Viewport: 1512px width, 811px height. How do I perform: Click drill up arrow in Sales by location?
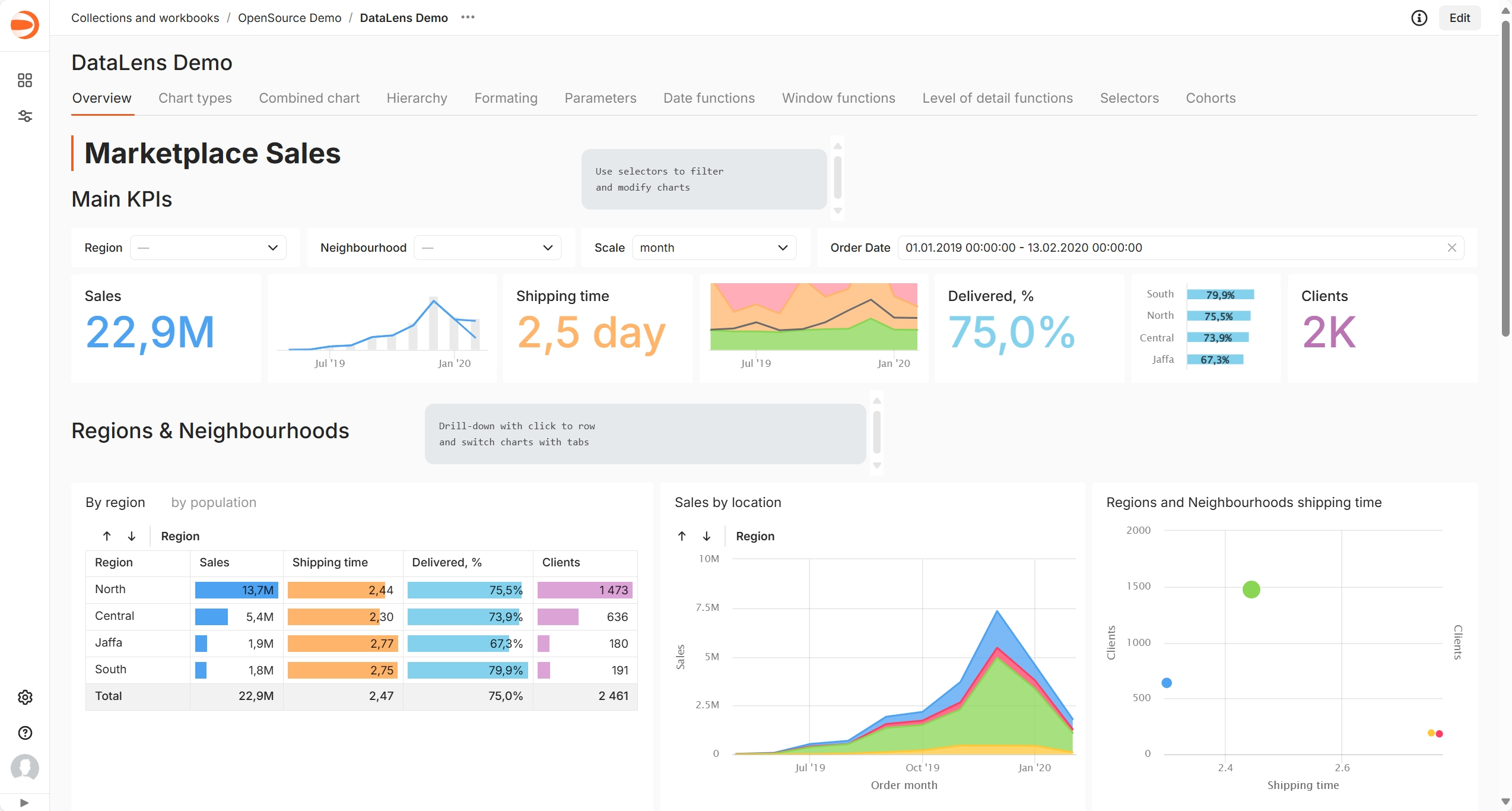[682, 536]
